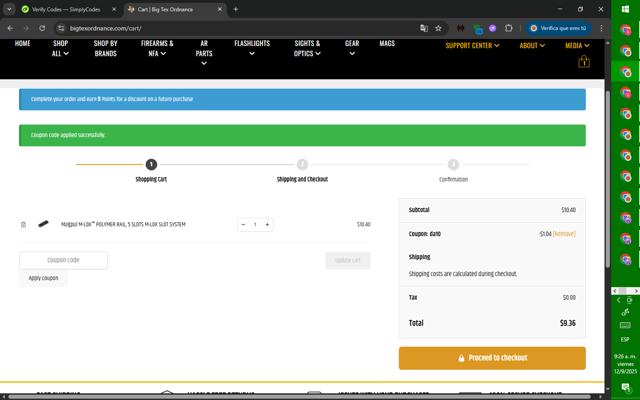This screenshot has height=400, width=640.
Task: Bookmark this page with the star icon
Action: tap(438, 28)
